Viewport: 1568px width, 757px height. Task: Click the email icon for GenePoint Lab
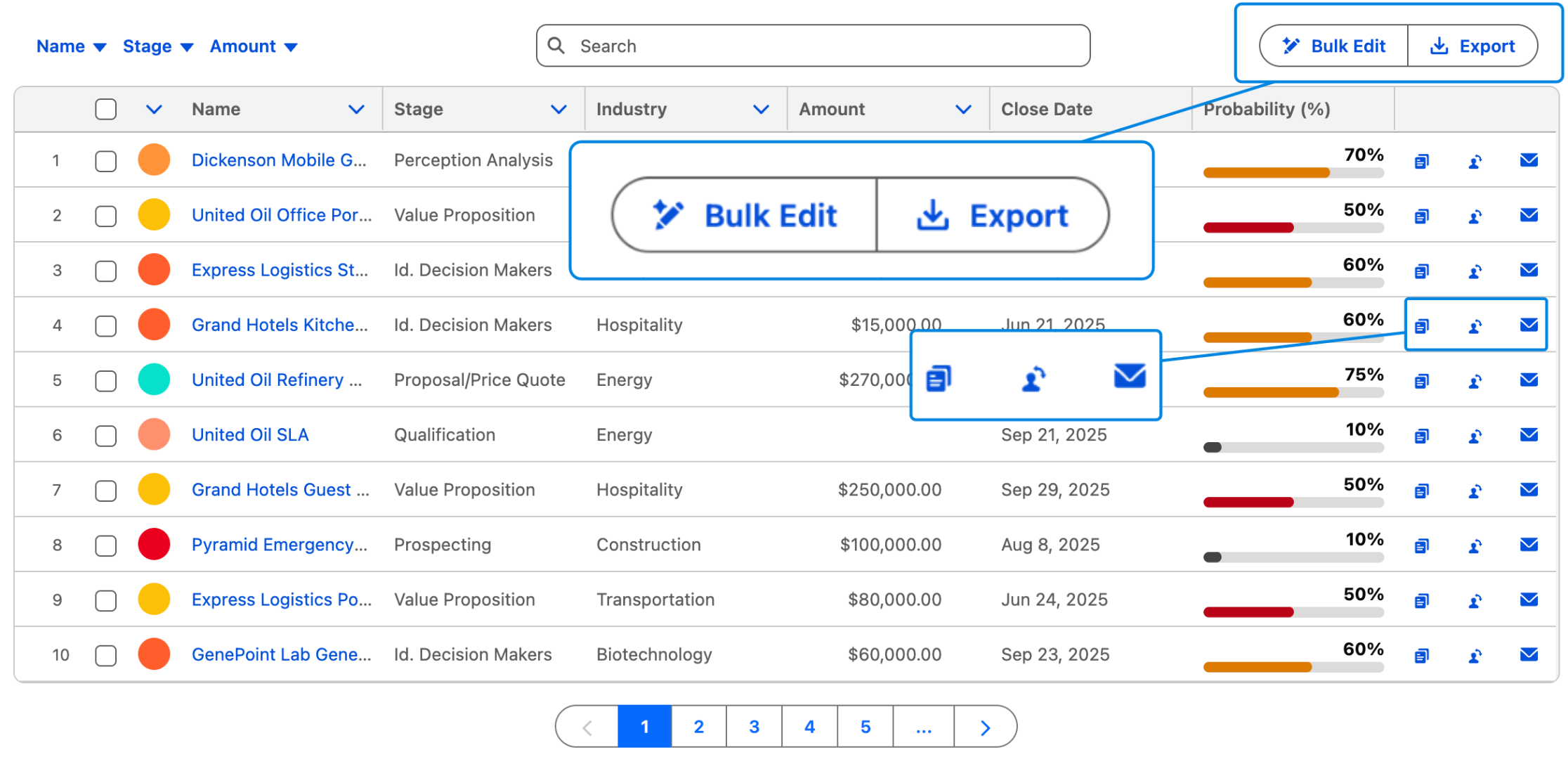coord(1529,654)
